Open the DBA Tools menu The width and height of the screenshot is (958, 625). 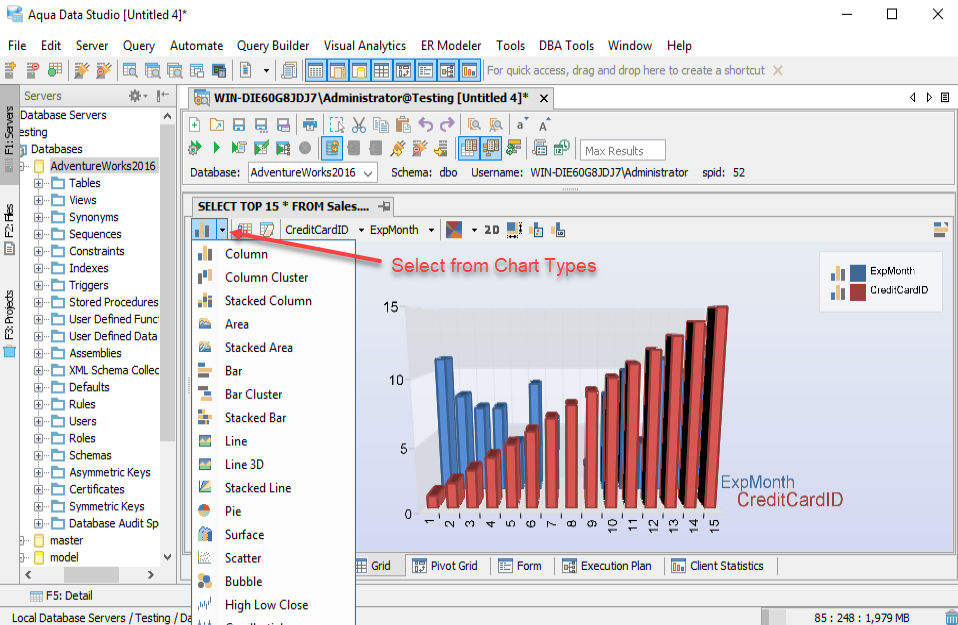[566, 45]
